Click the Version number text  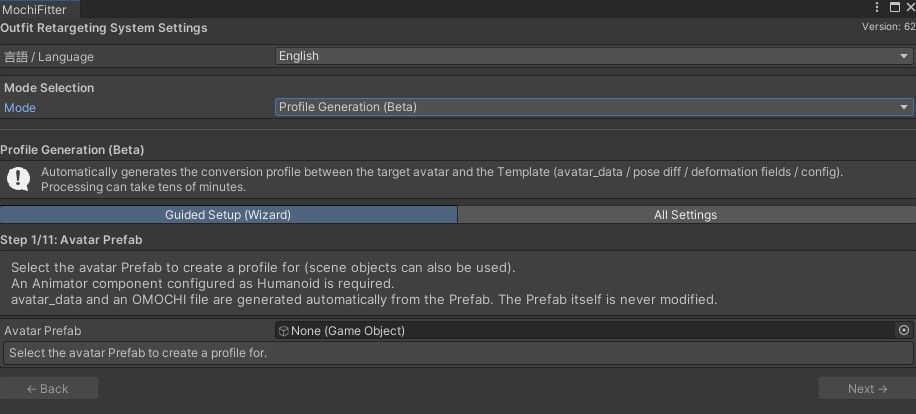pos(889,27)
